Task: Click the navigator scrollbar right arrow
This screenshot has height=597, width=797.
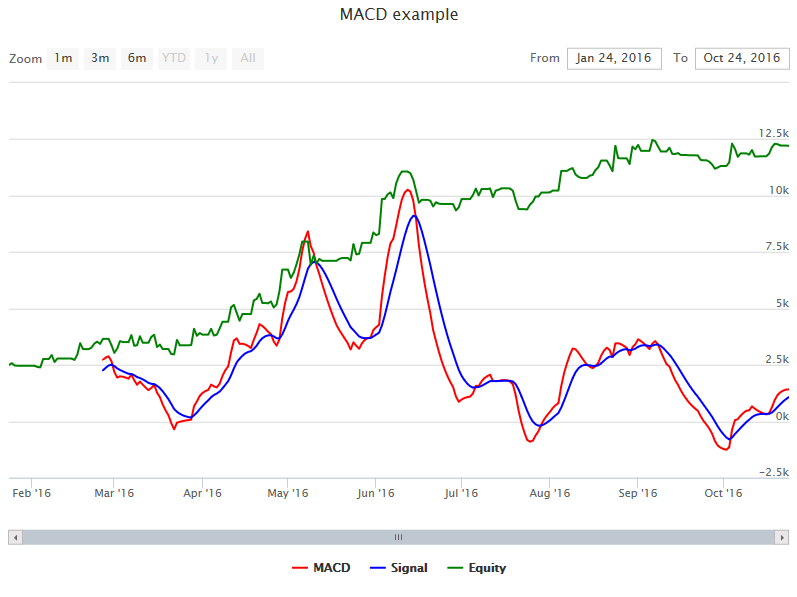Action: coord(782,537)
